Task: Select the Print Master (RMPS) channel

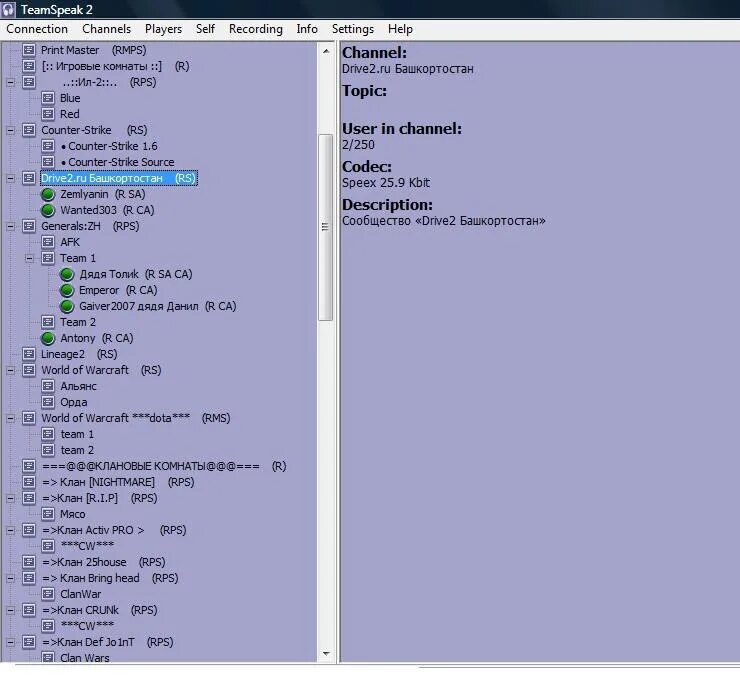Action: 93,50
